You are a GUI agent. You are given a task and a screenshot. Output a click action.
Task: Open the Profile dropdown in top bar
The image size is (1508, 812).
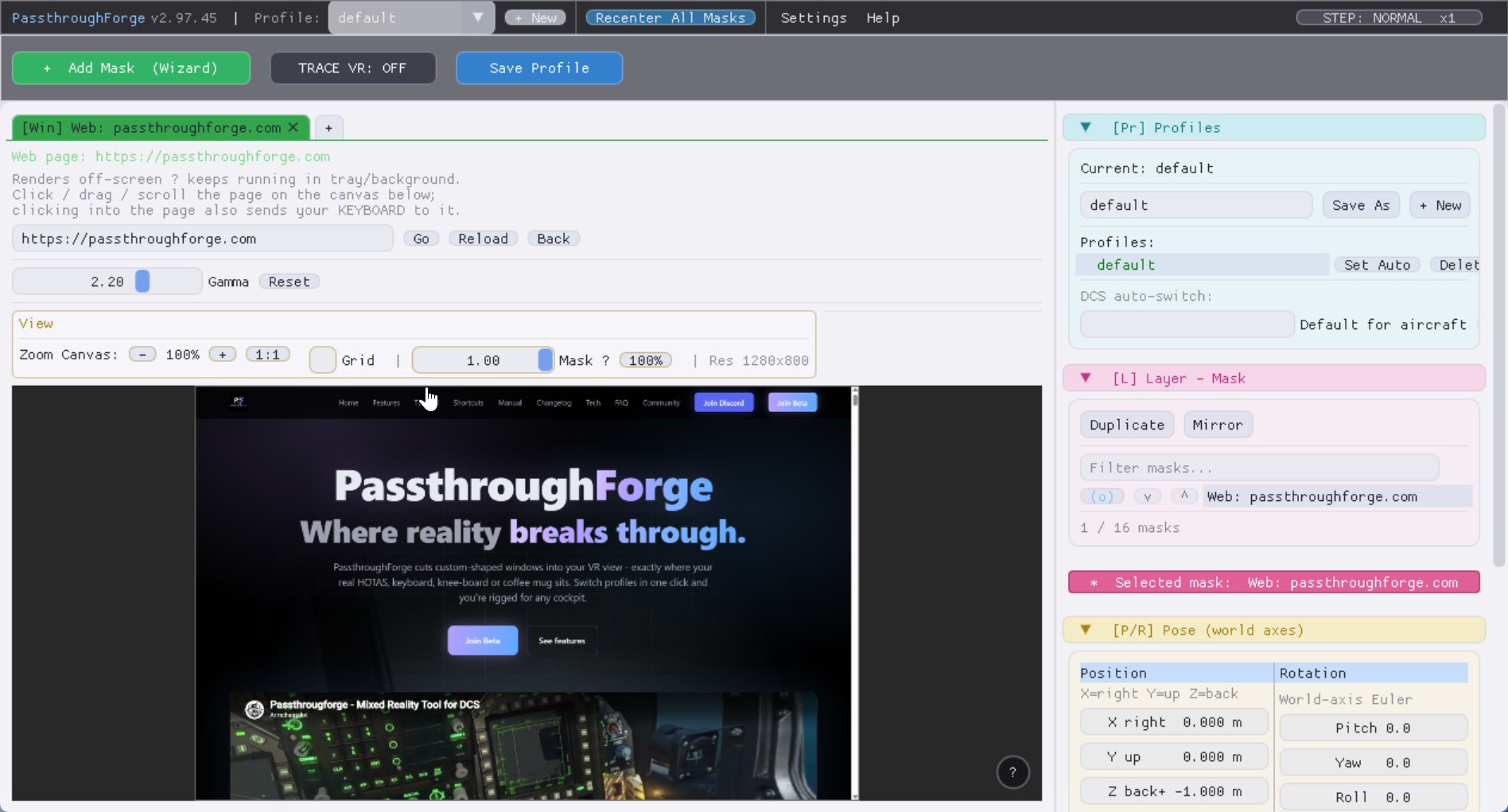[x=411, y=17]
